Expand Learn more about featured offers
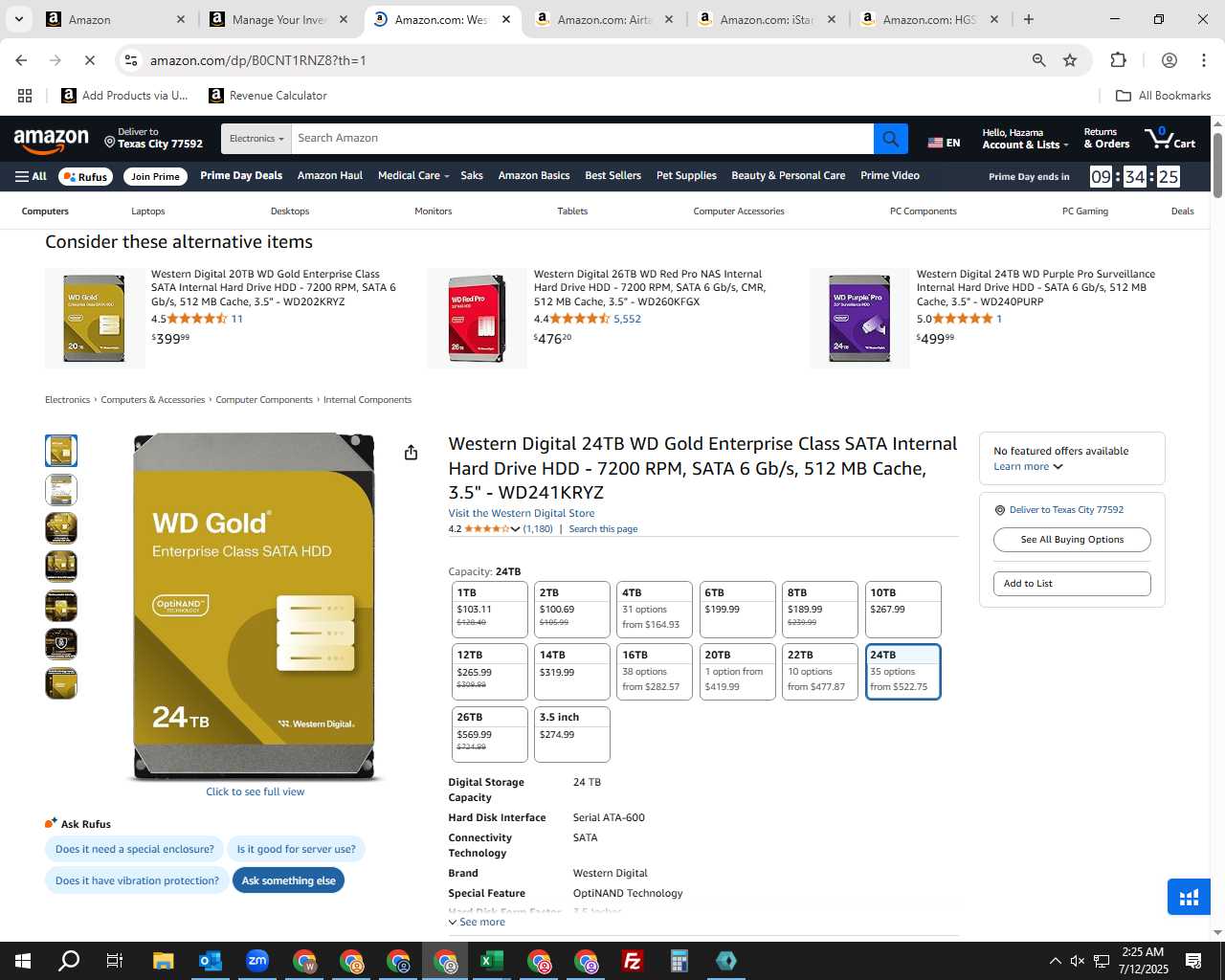The image size is (1225, 980). pos(1028,467)
